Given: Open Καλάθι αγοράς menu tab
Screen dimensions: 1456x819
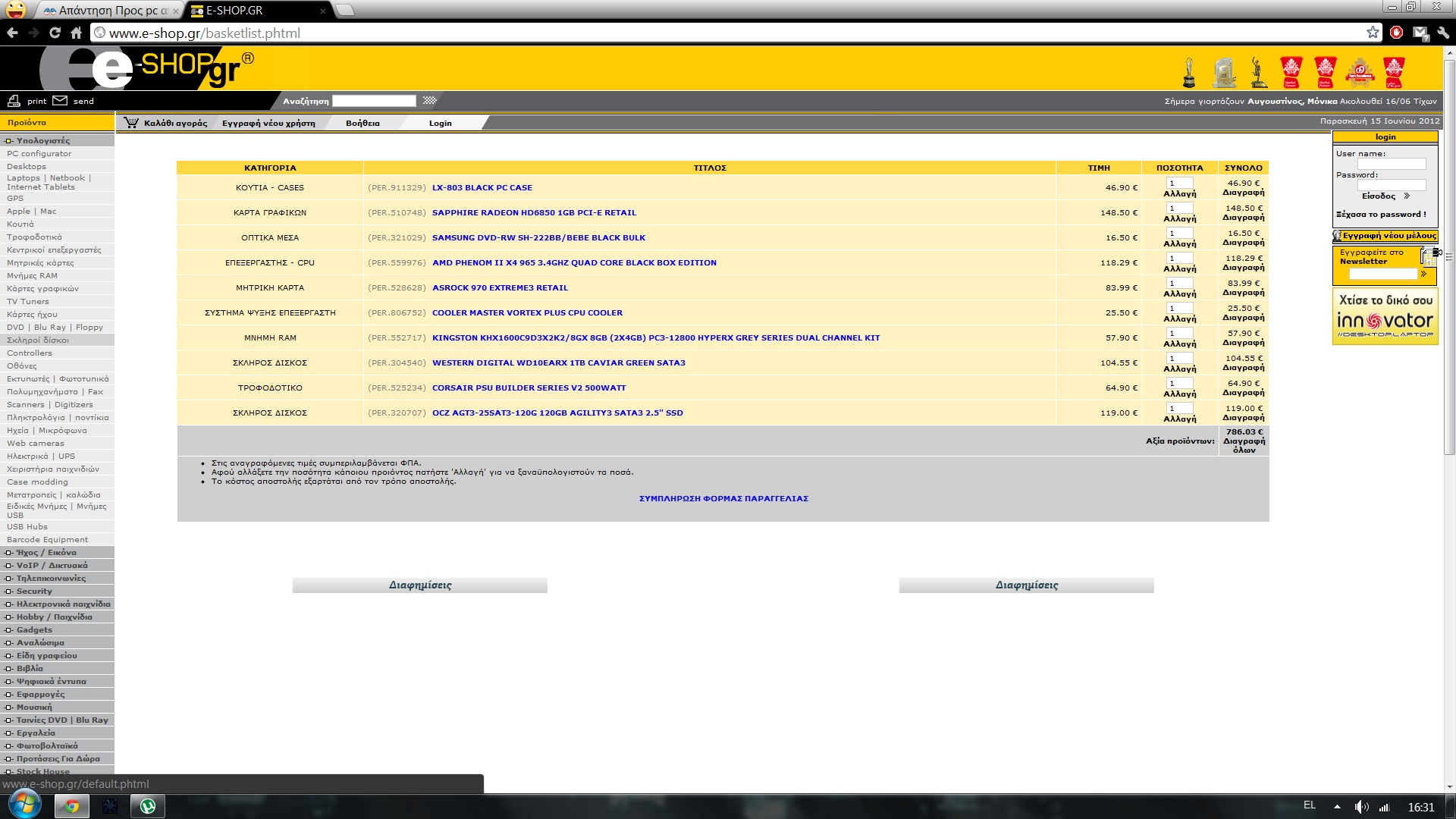Looking at the screenshot, I should click(175, 123).
